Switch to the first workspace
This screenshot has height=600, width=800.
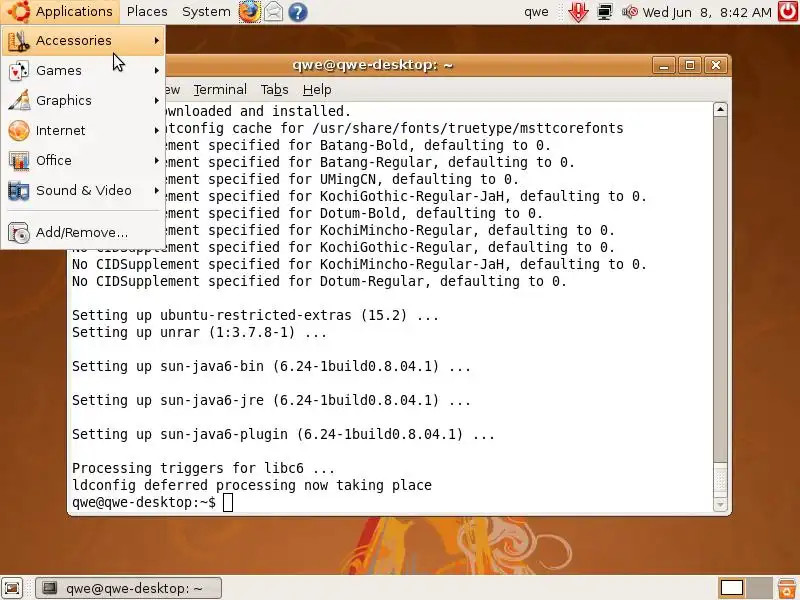[x=731, y=588]
